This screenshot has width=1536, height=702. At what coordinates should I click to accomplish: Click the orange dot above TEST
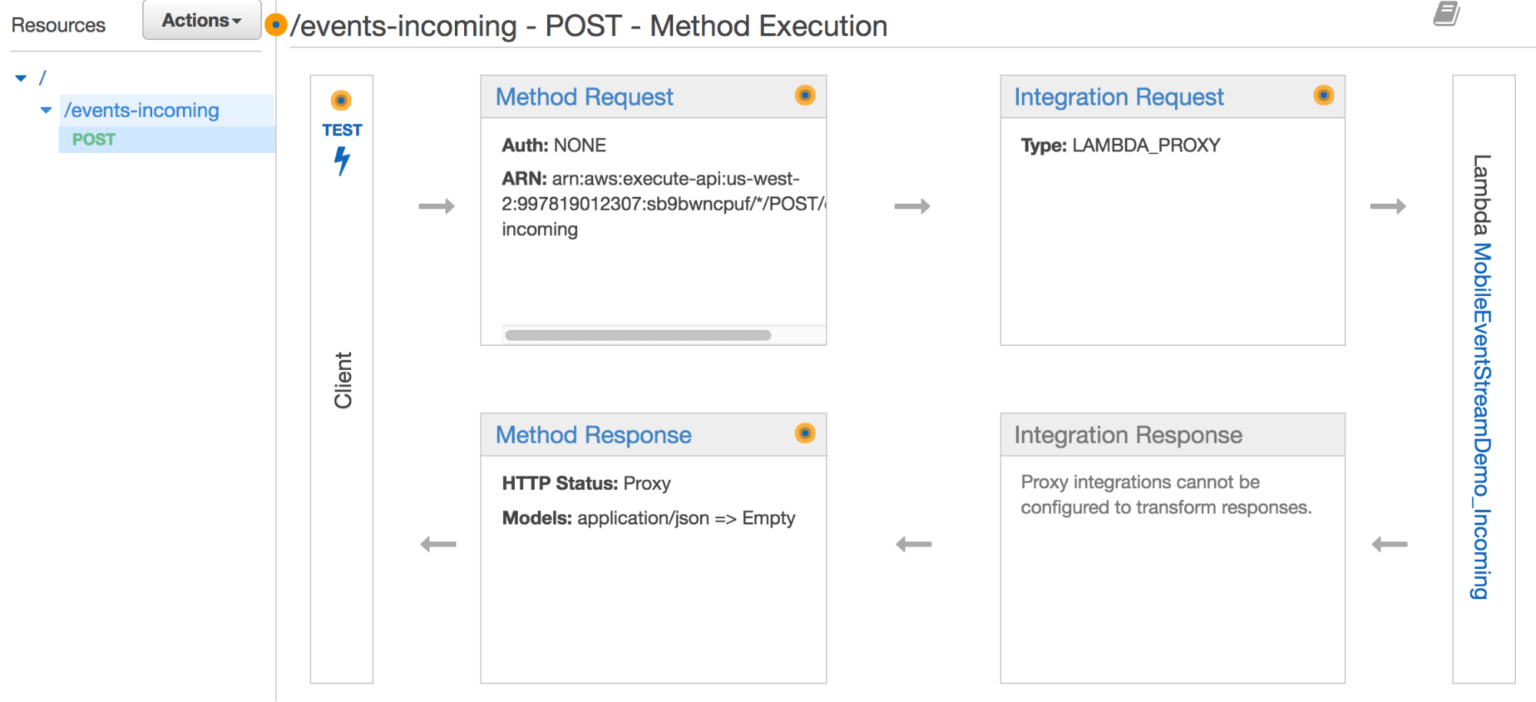341,101
